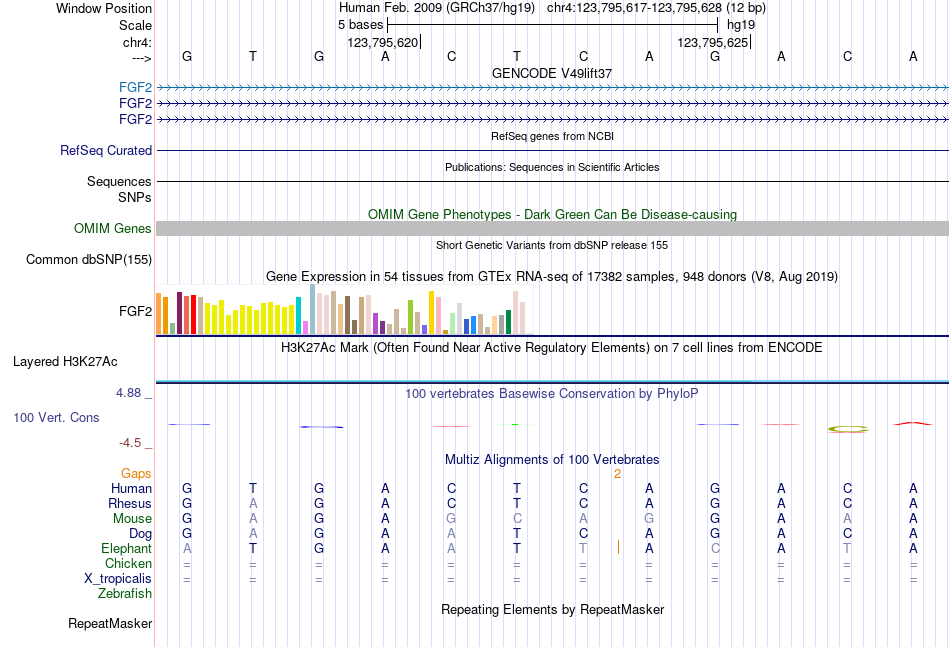Viewport: 950px width, 647px height.
Task: Click the Layered H3K27Ac track label
Action: [65, 362]
